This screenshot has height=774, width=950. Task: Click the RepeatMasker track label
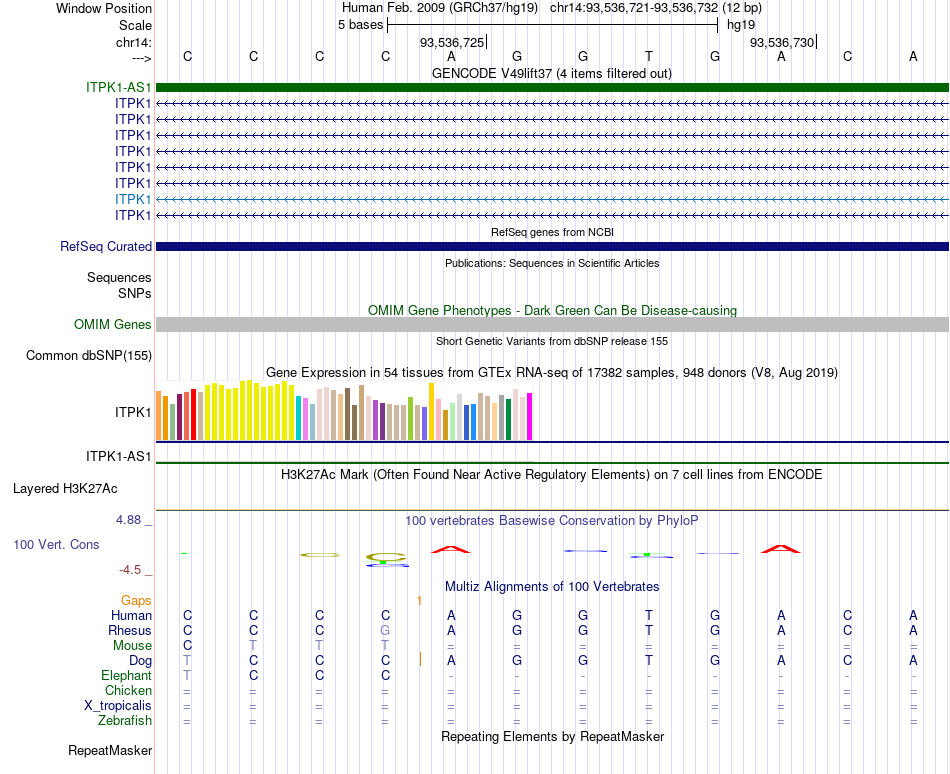coord(110,750)
